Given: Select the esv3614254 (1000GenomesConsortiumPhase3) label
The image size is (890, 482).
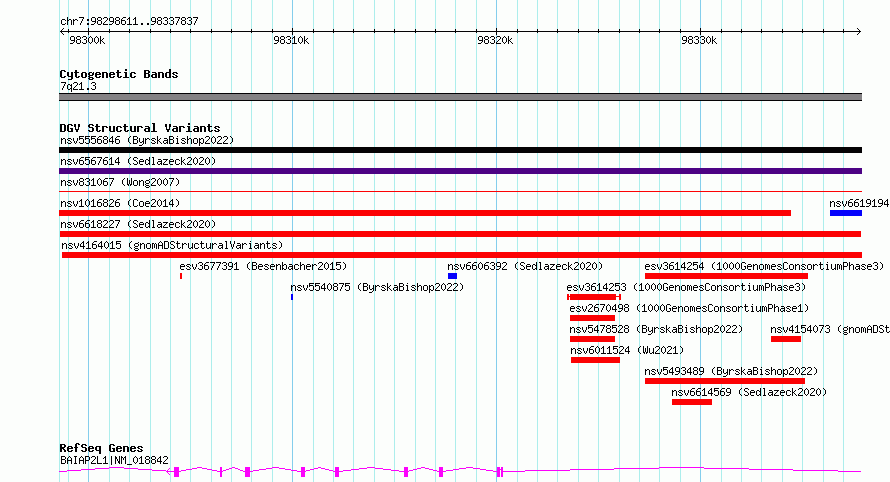Looking at the screenshot, I should [x=764, y=266].
